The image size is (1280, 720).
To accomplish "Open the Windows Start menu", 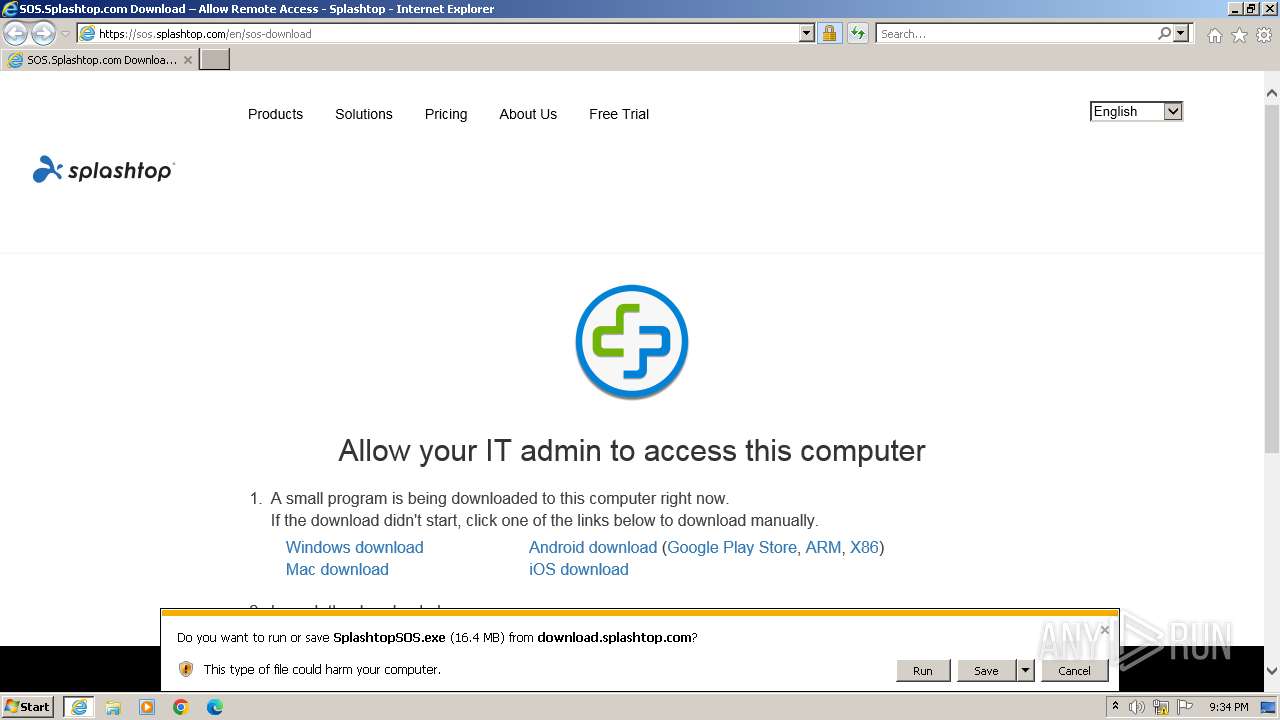I will pos(28,706).
